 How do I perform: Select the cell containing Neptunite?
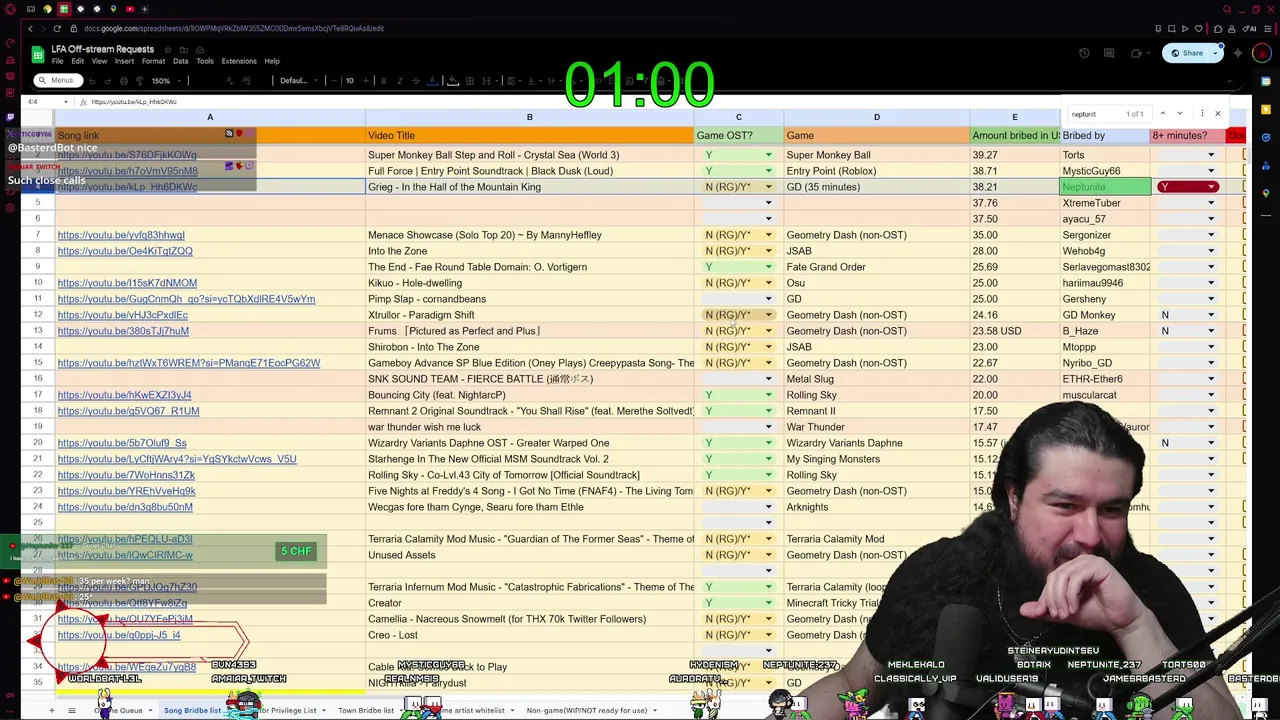(1105, 187)
